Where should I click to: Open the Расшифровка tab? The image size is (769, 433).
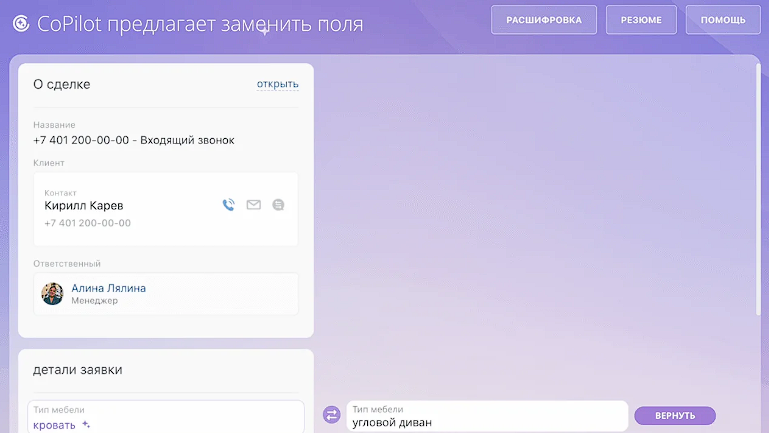[x=544, y=20]
